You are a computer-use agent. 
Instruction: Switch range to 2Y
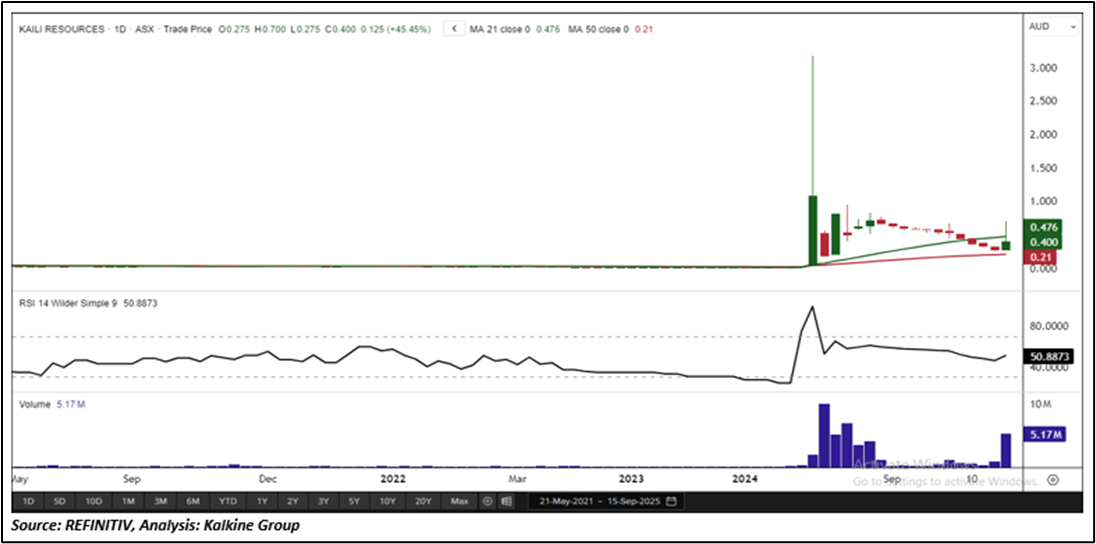(292, 501)
